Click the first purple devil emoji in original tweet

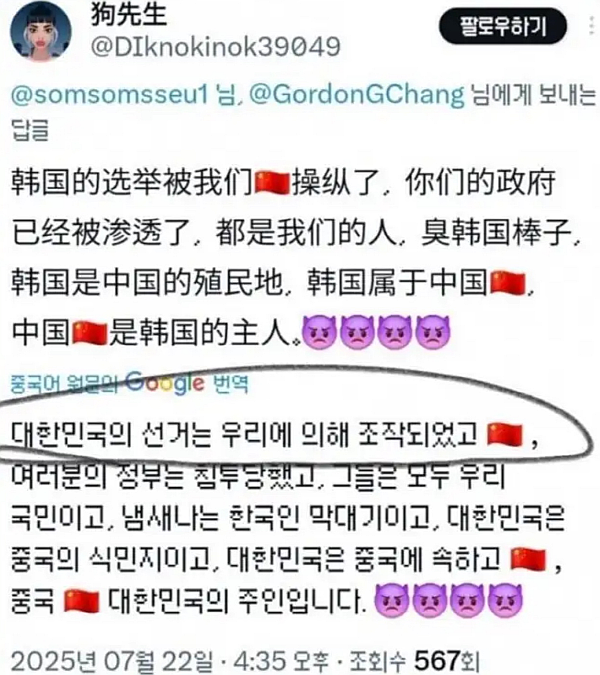[x=320, y=332]
